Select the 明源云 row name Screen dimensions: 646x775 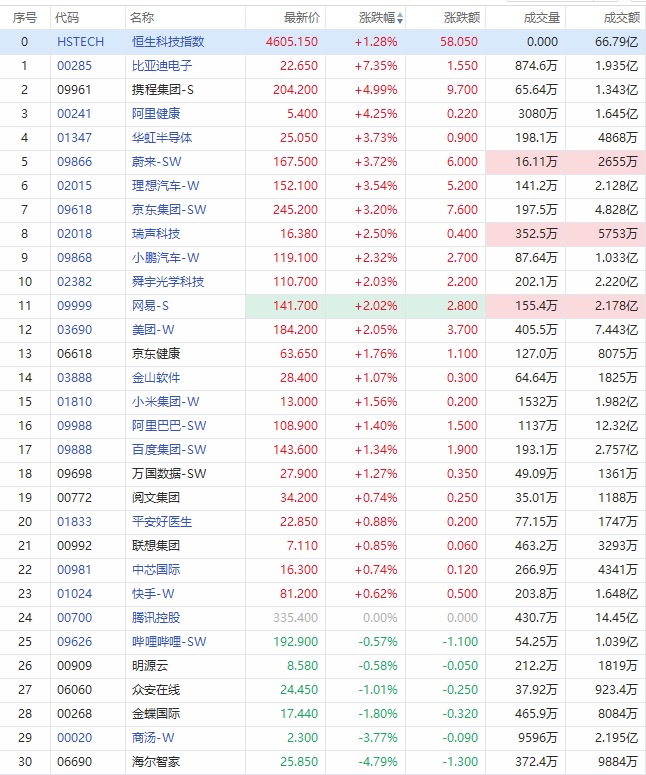(x=150, y=666)
